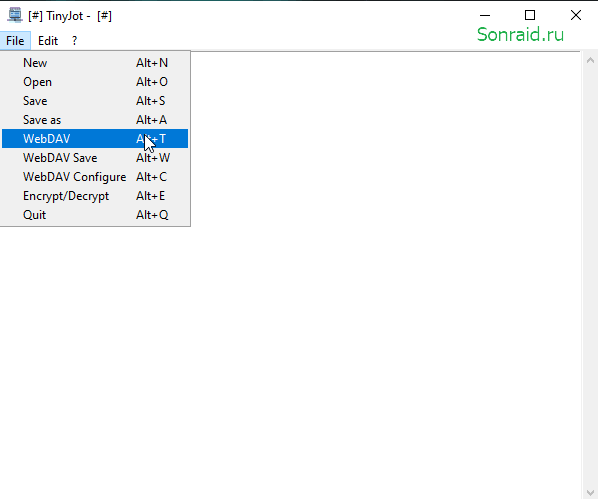Maximize the TinyJot window
Screen dimensions: 598x499
pyautogui.click(x=530, y=15)
